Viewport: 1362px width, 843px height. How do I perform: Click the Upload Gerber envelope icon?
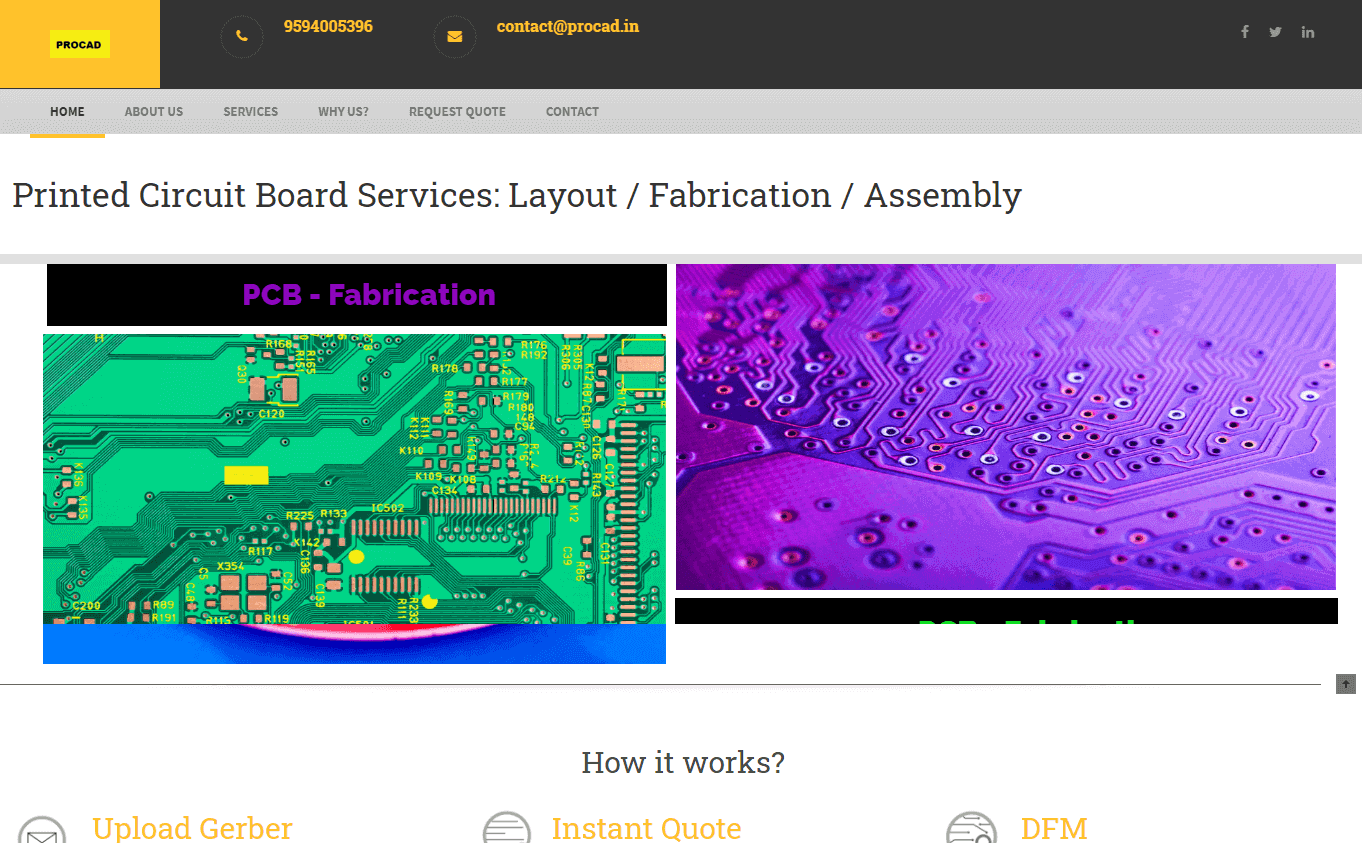click(42, 832)
